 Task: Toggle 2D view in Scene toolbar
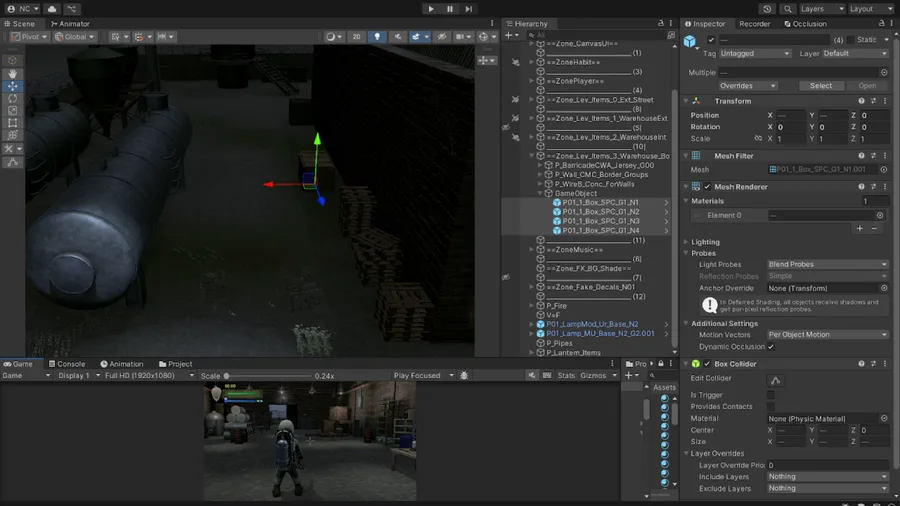pyautogui.click(x=356, y=37)
